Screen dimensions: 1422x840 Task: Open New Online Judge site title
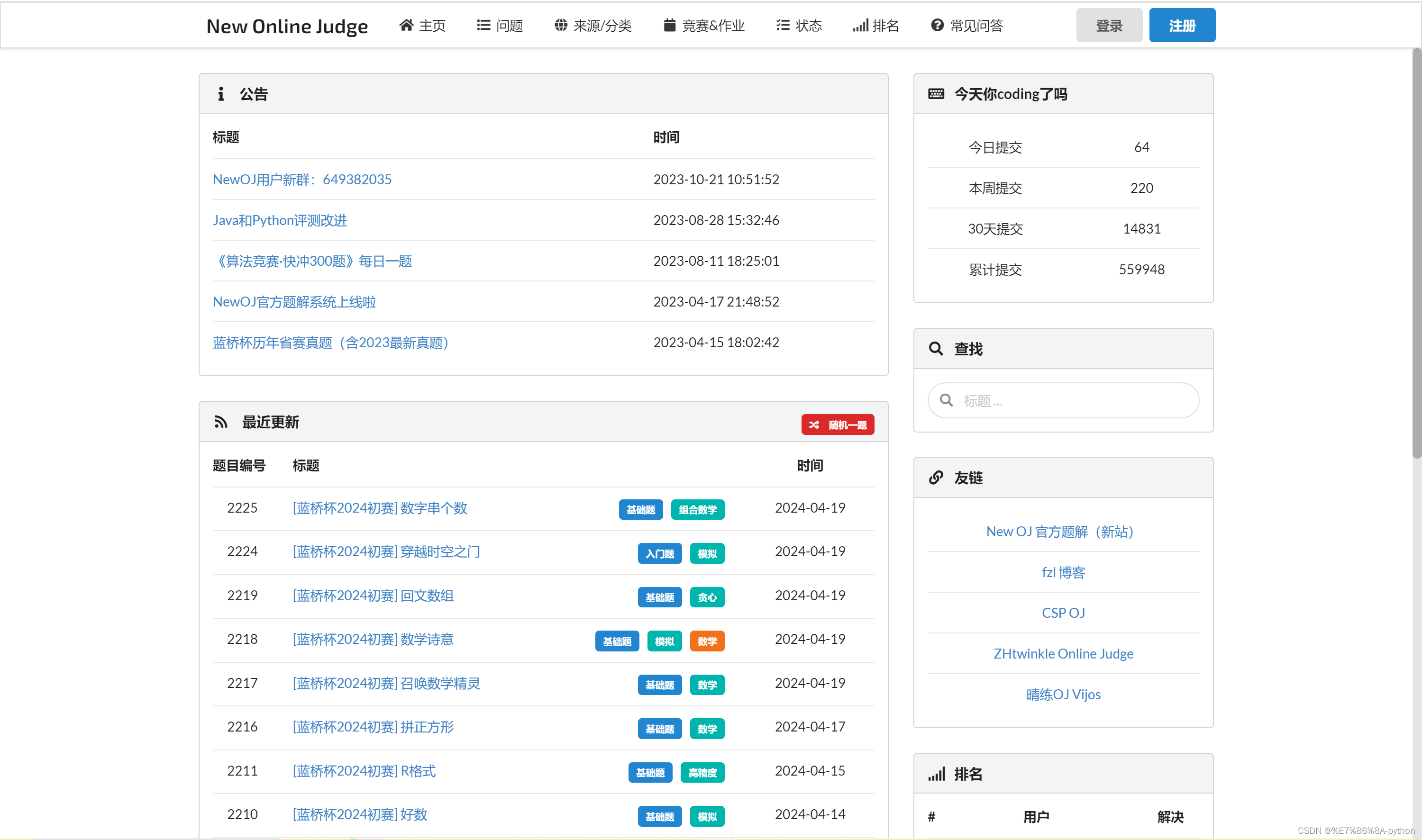coord(287,26)
